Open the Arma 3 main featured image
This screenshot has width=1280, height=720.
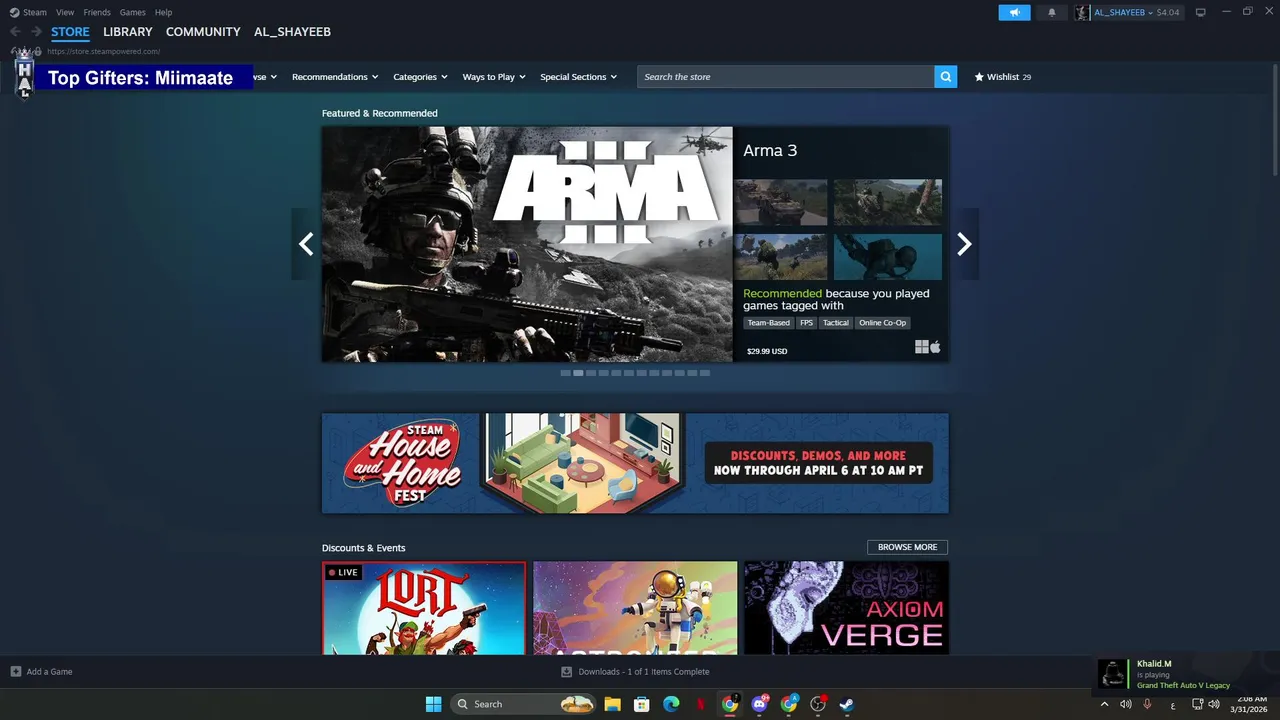pyautogui.click(x=527, y=244)
